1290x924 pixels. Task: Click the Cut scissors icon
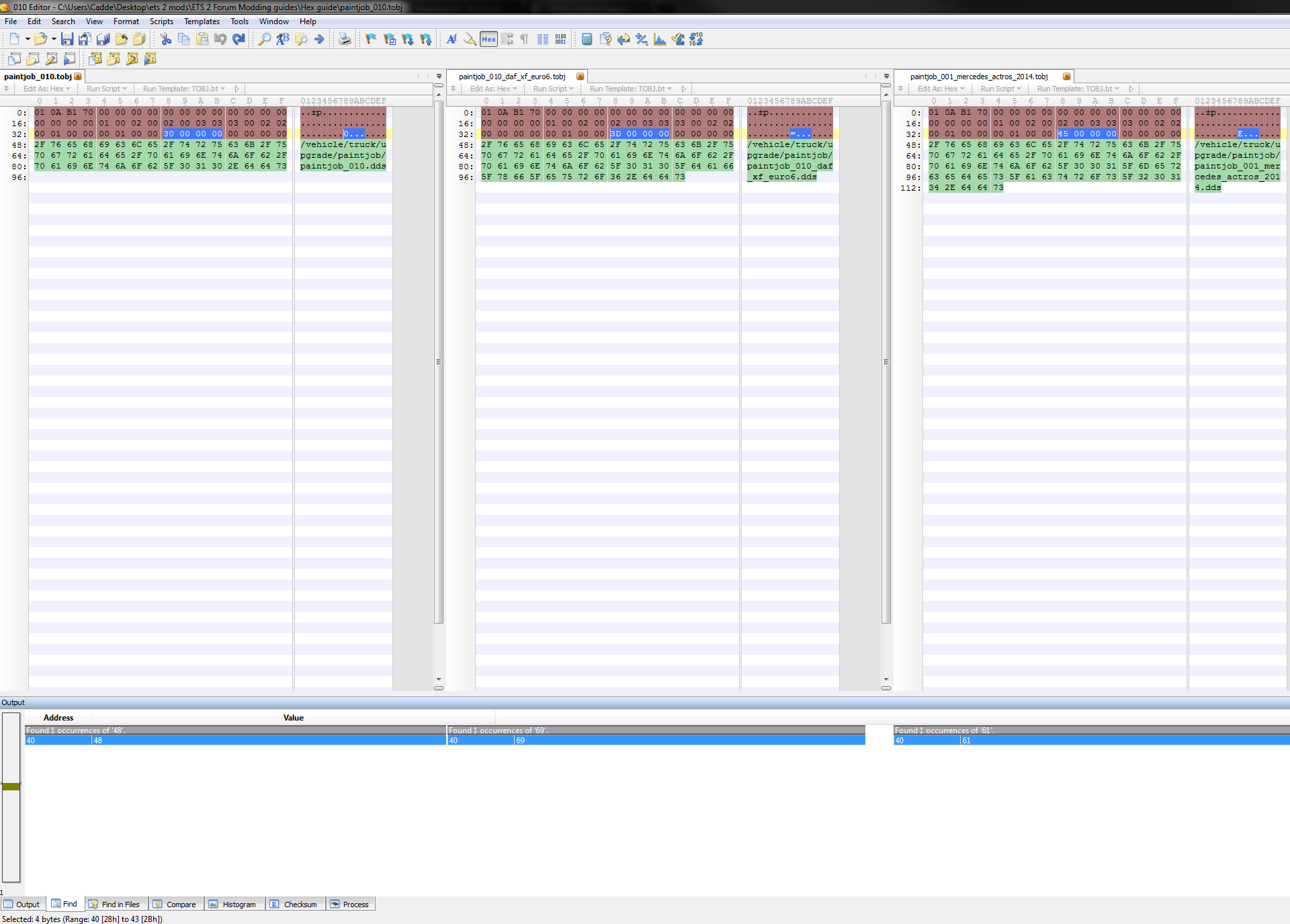click(x=165, y=39)
